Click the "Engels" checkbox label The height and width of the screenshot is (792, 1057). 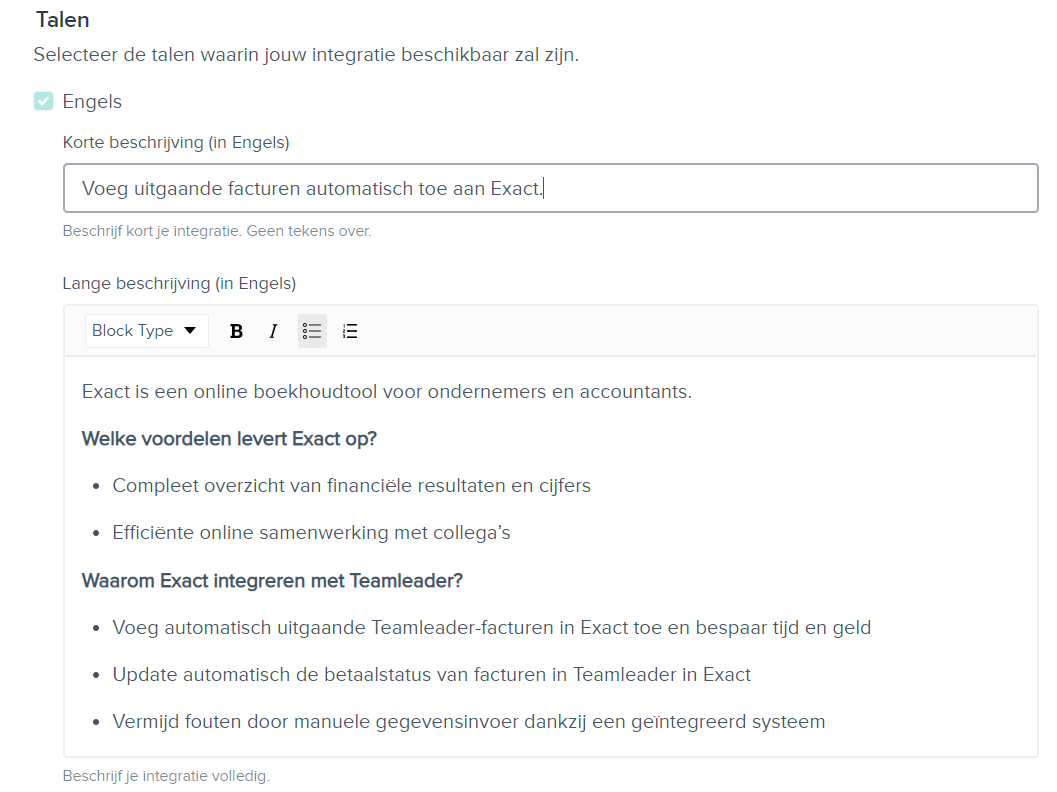click(92, 102)
